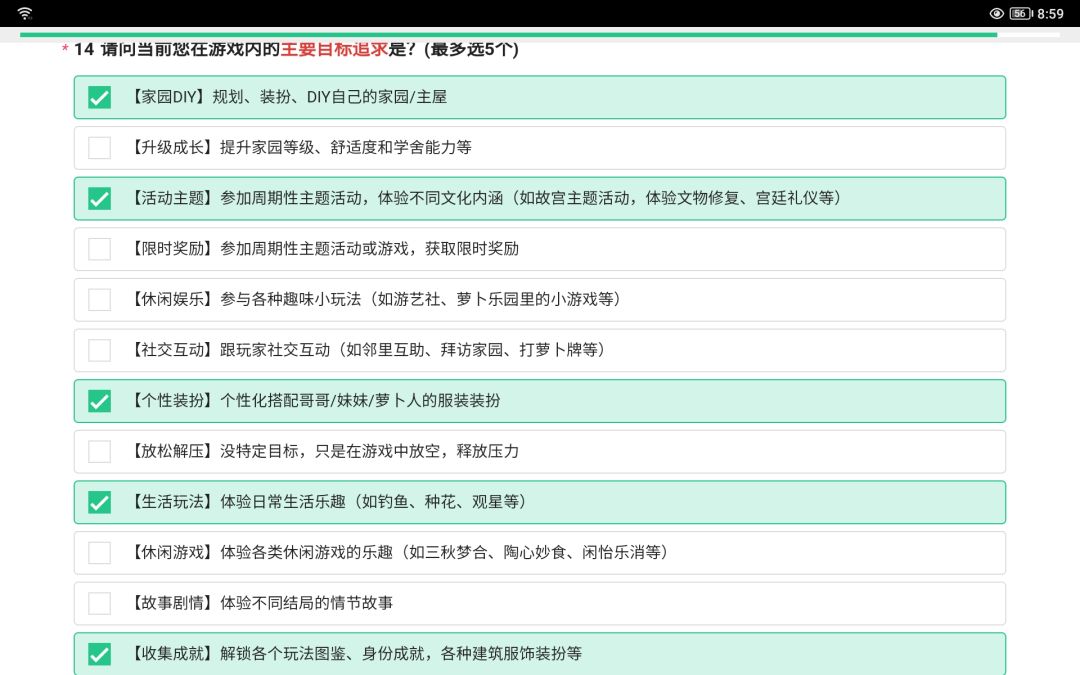Image resolution: width=1080 pixels, height=675 pixels.
Task: Click the green survey progress bar
Action: [508, 34]
